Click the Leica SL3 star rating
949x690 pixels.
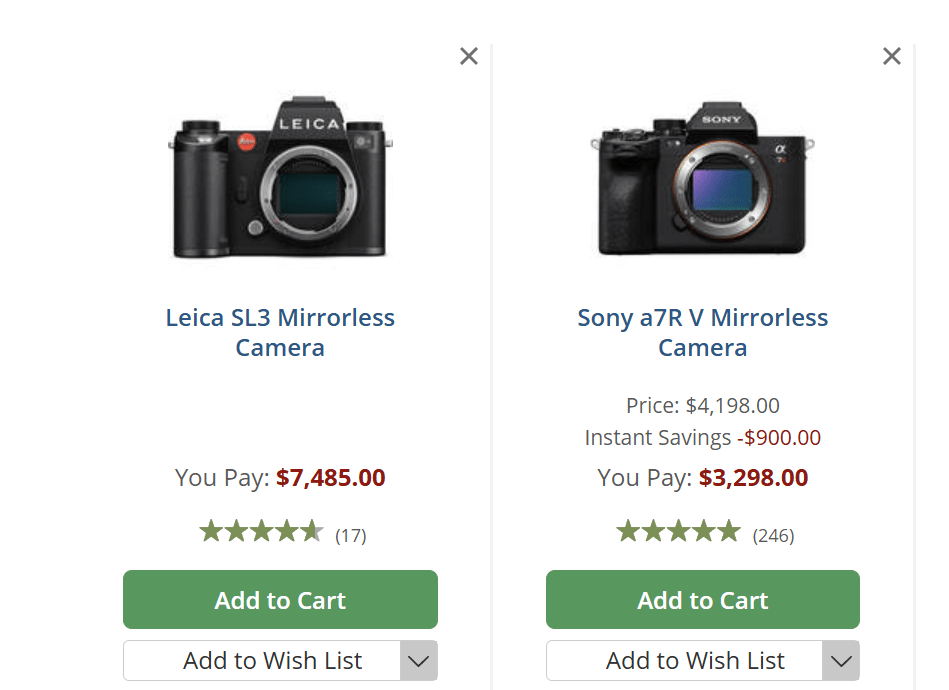(x=261, y=531)
